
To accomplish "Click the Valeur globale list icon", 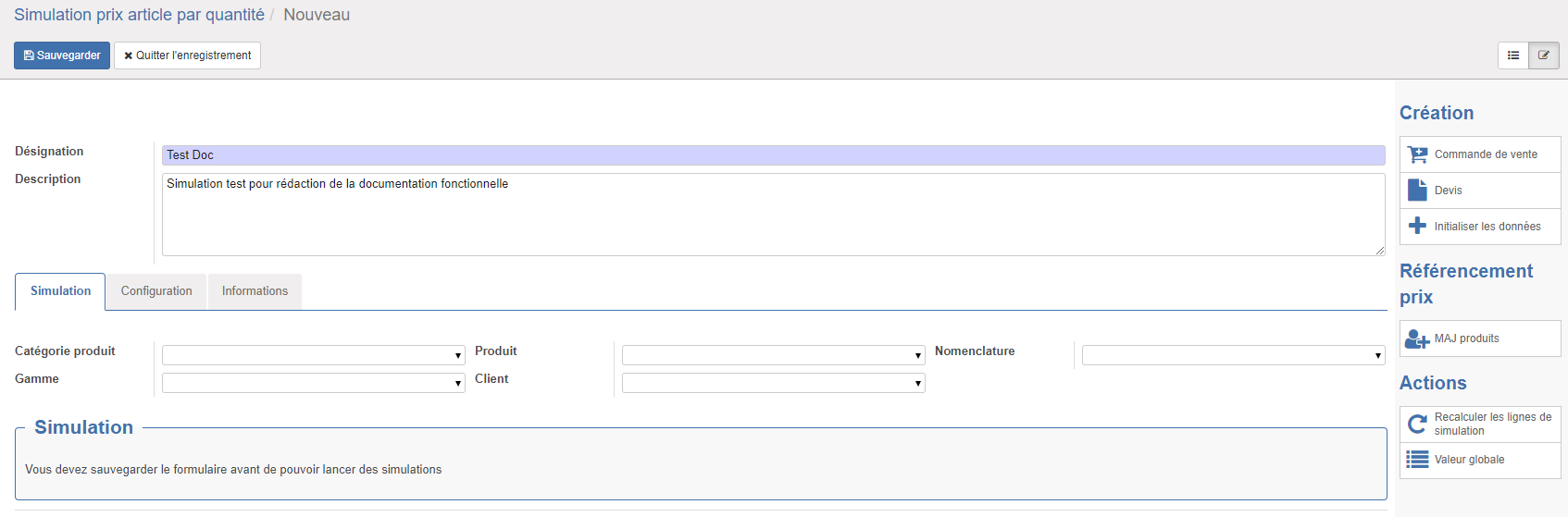I will (1417, 459).
